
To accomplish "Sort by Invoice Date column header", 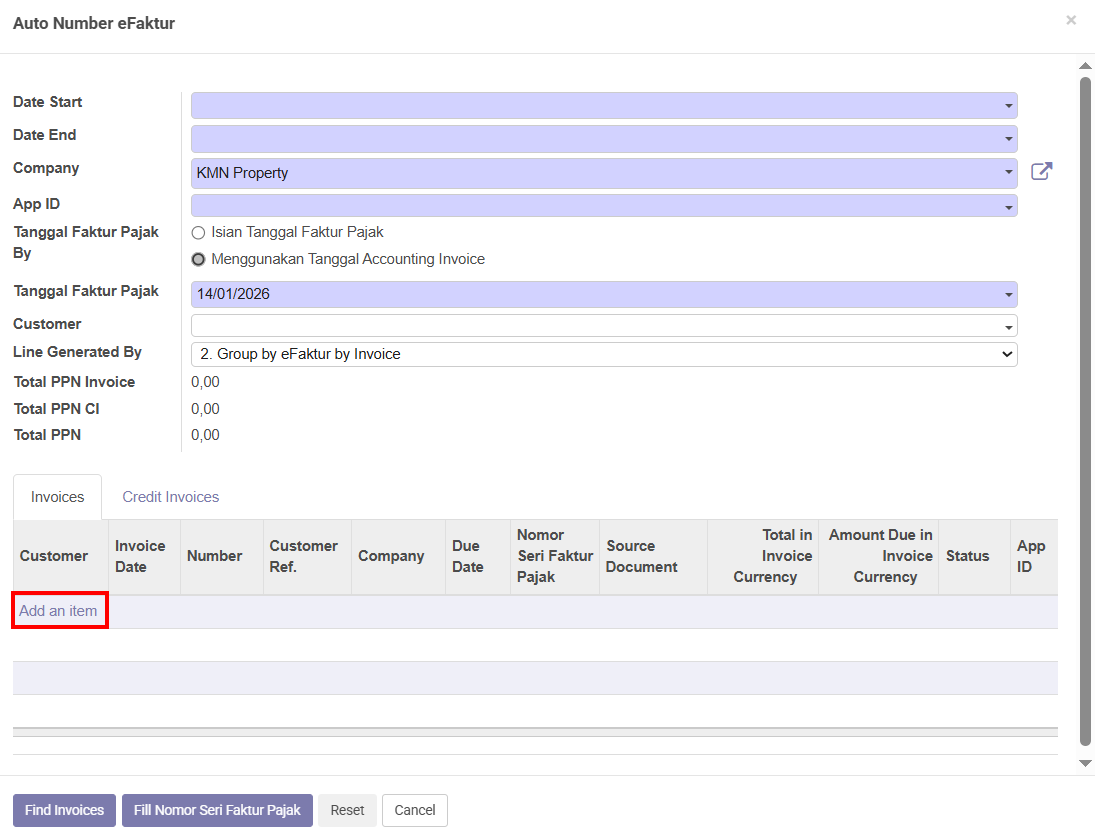I will point(140,556).
